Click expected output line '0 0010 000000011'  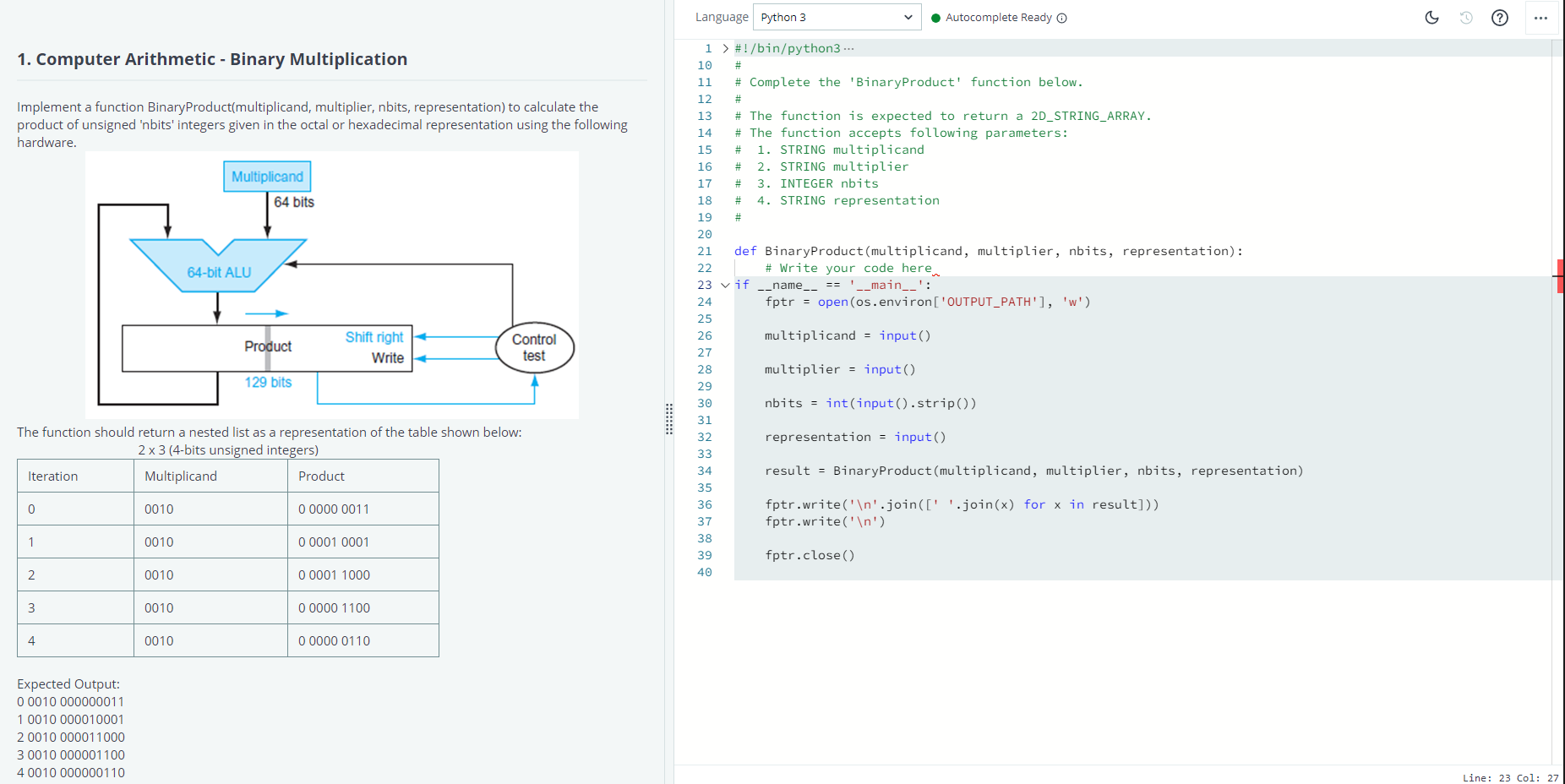tap(71, 702)
